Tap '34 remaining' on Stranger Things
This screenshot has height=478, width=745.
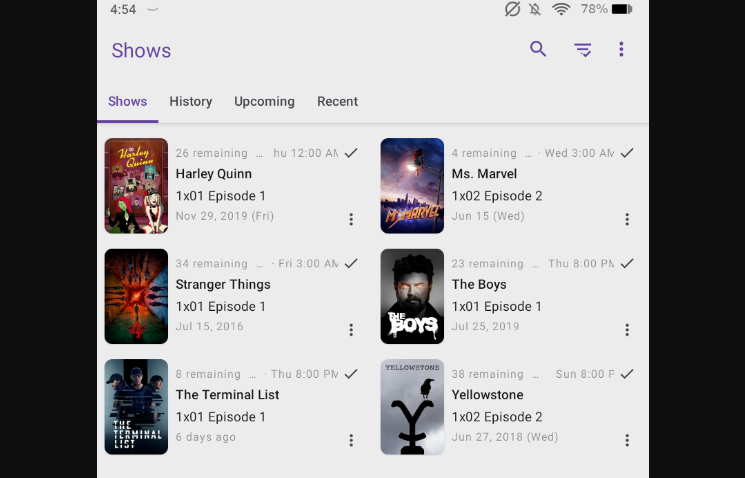pyautogui.click(x=211, y=264)
